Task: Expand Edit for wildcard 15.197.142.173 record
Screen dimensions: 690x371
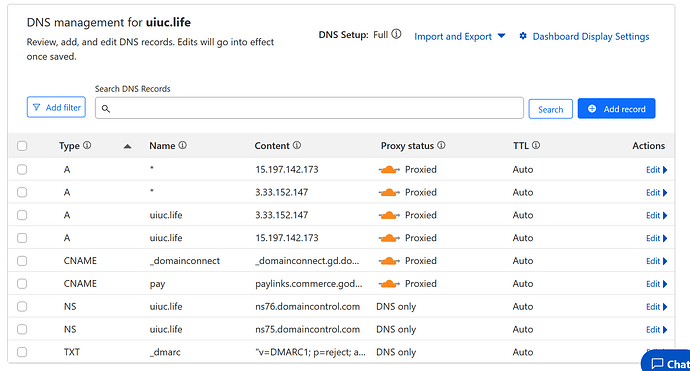Action: (x=657, y=170)
